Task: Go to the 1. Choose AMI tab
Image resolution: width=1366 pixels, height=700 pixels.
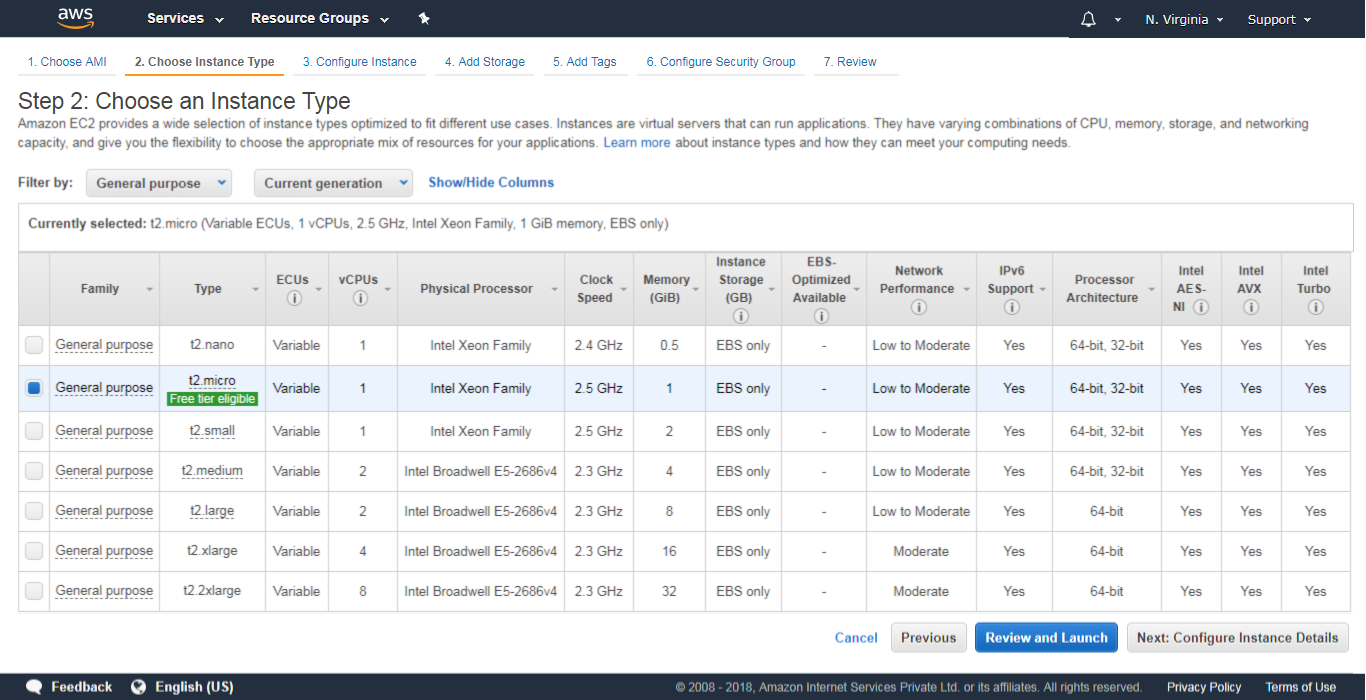Action: 67,62
